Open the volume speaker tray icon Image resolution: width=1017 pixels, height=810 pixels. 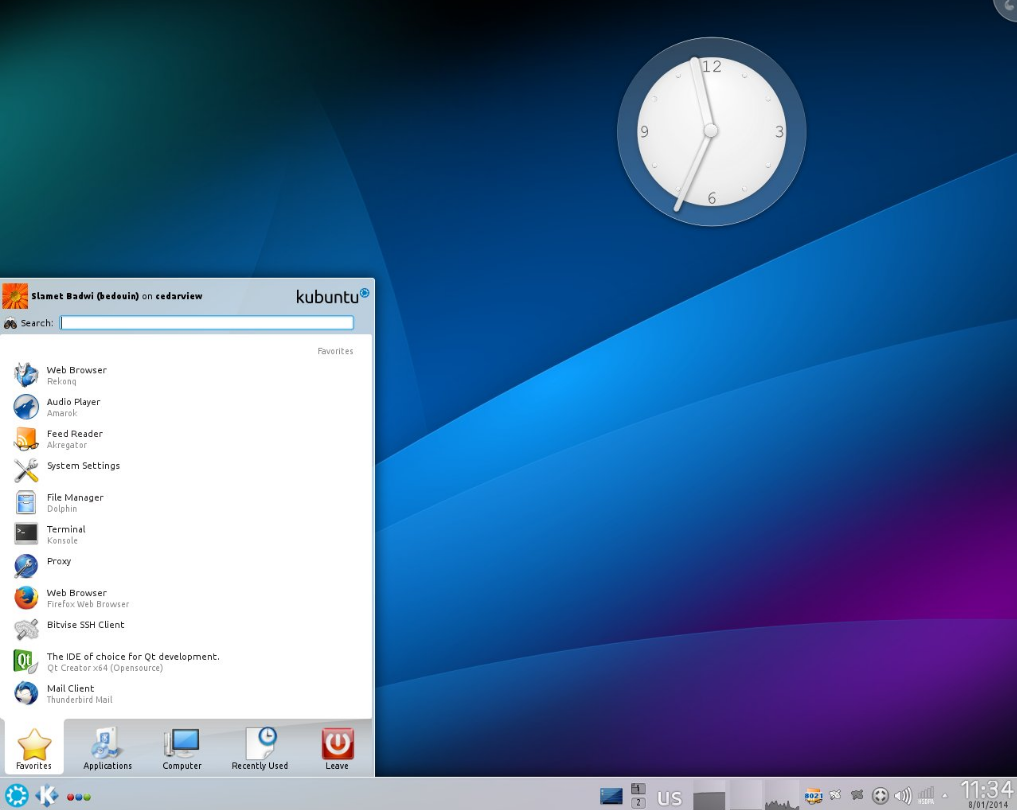tap(902, 796)
